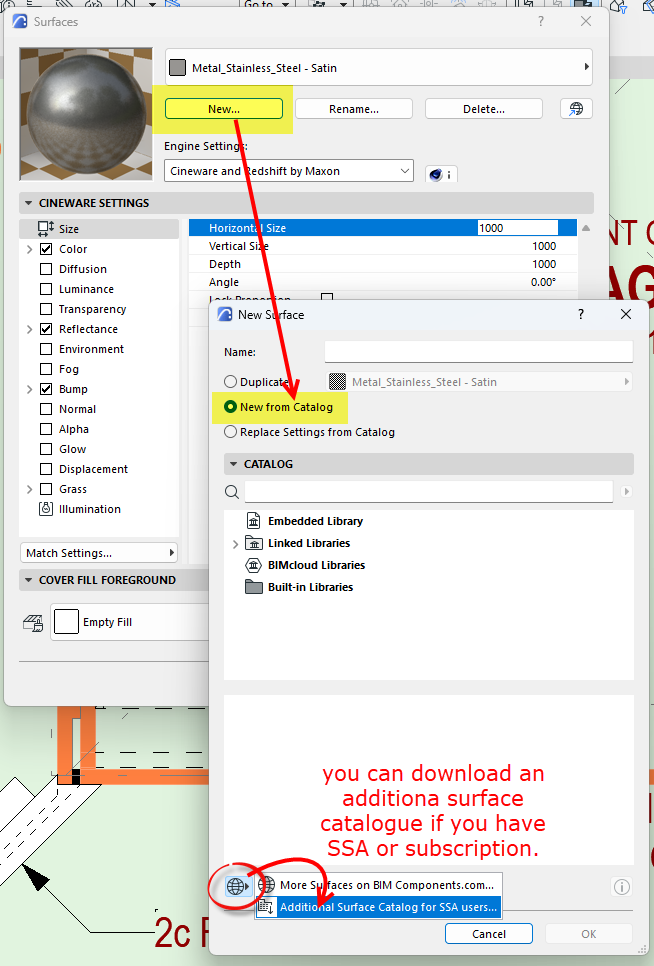The image size is (654, 966).
Task: Click the globe web-options button
Action: click(238, 887)
